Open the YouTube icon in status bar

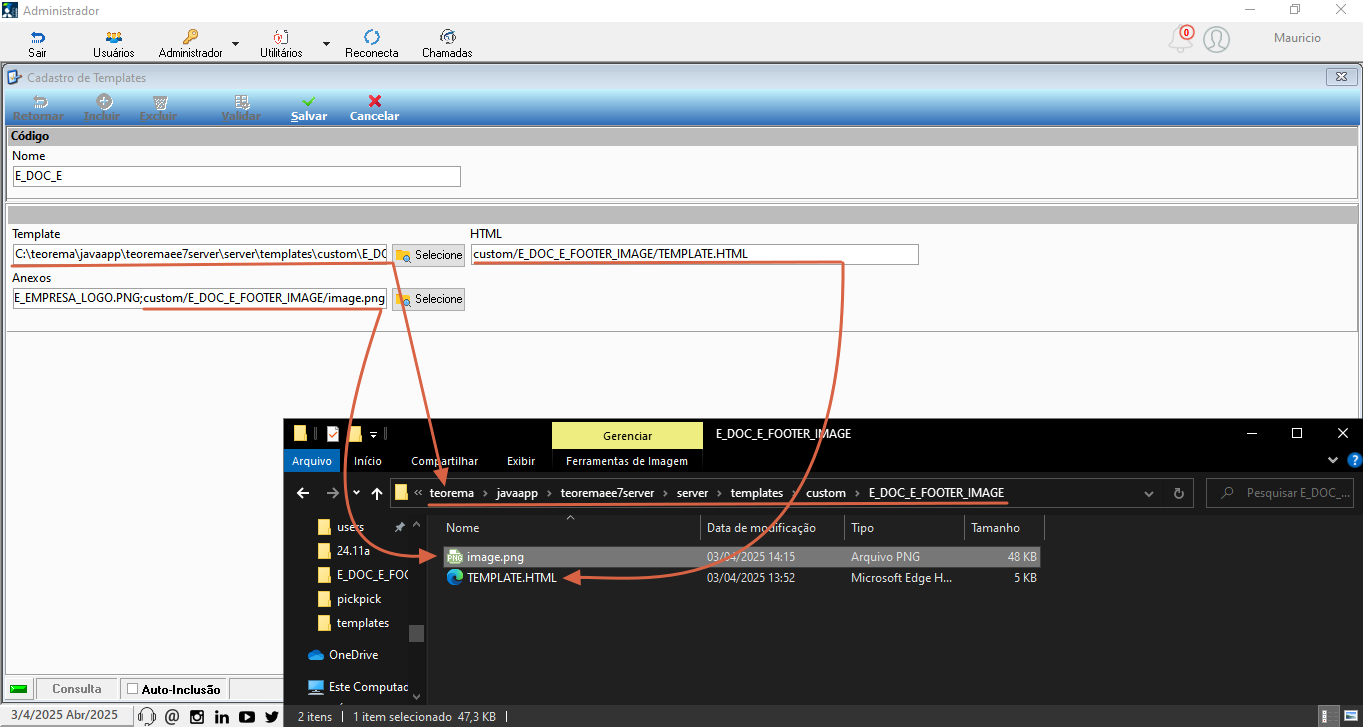click(x=247, y=716)
